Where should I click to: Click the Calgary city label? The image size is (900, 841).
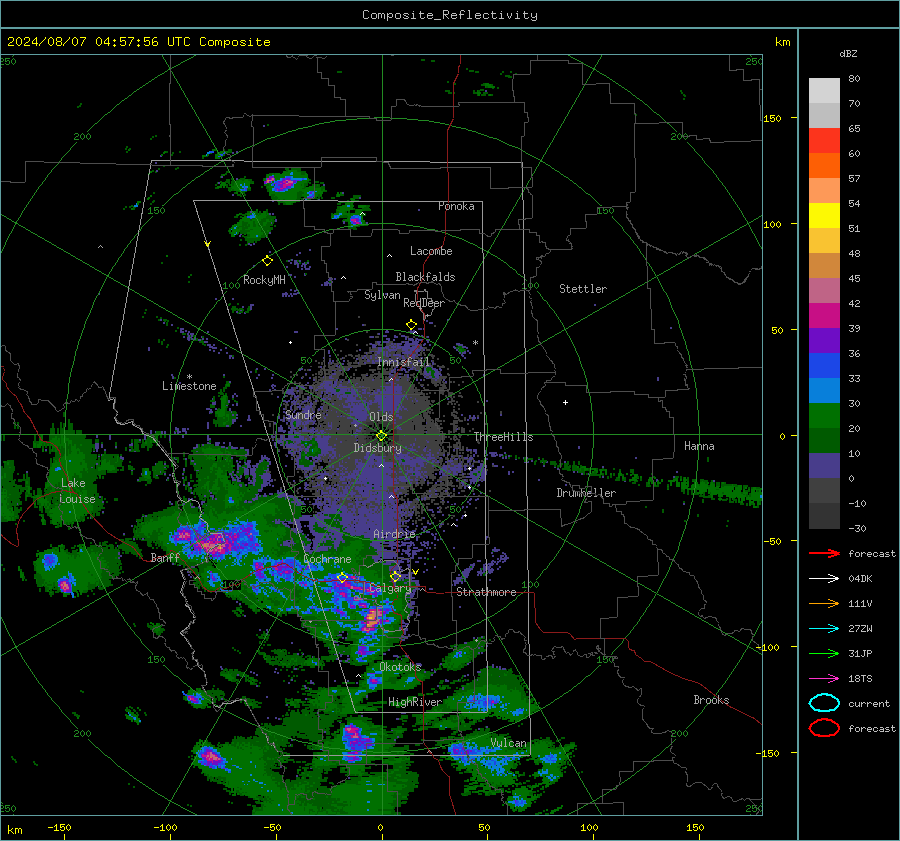click(x=390, y=588)
